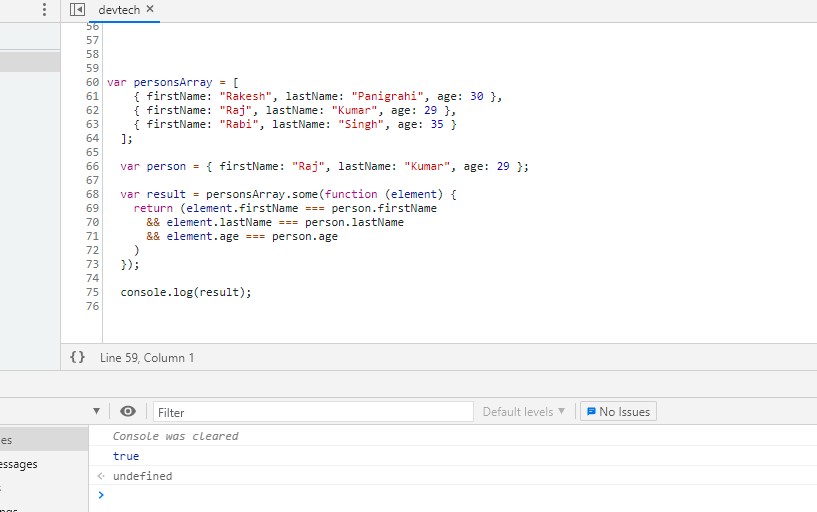Click the return keyword on line 69
The image size is (817, 512).
[x=153, y=208]
